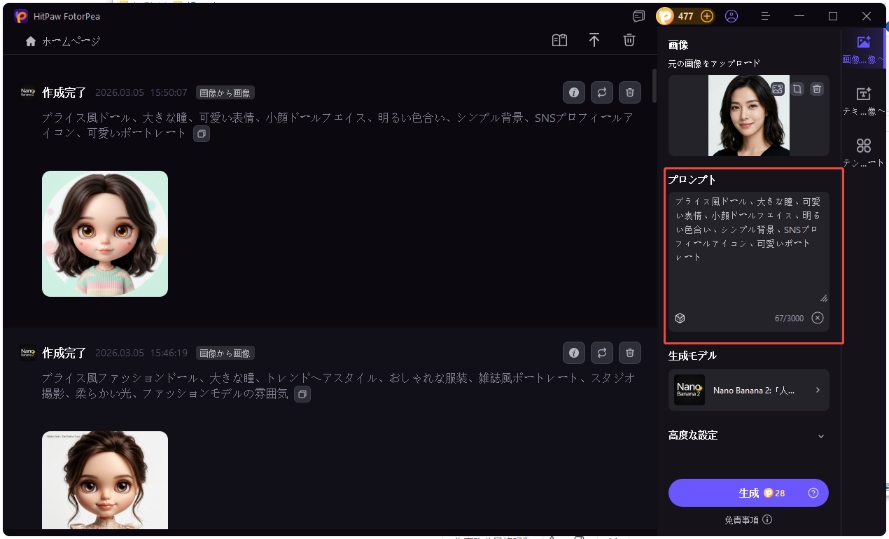This screenshot has width=889, height=539.
Task: Focus the プロンプト text input field
Action: tap(748, 249)
